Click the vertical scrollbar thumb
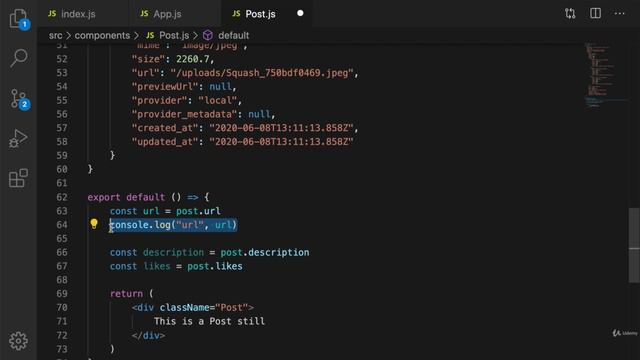Image resolution: width=640 pixels, height=360 pixels. [x=634, y=245]
